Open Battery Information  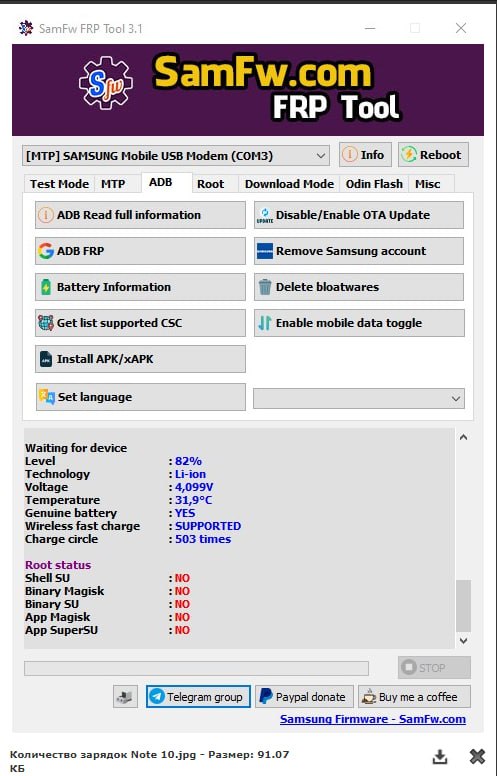140,287
